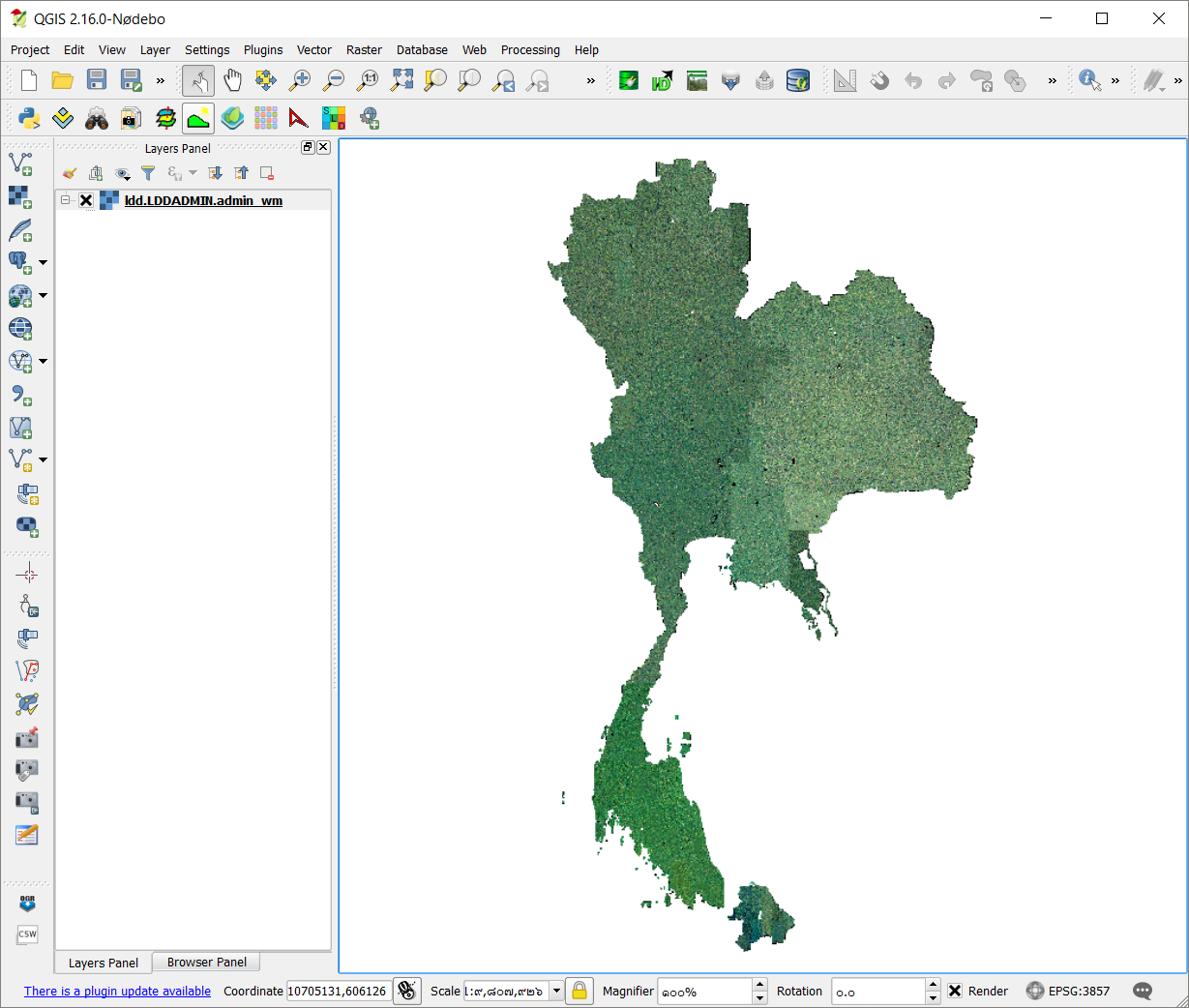The width and height of the screenshot is (1189, 1008).
Task: Open the Raster menu
Action: point(364,49)
